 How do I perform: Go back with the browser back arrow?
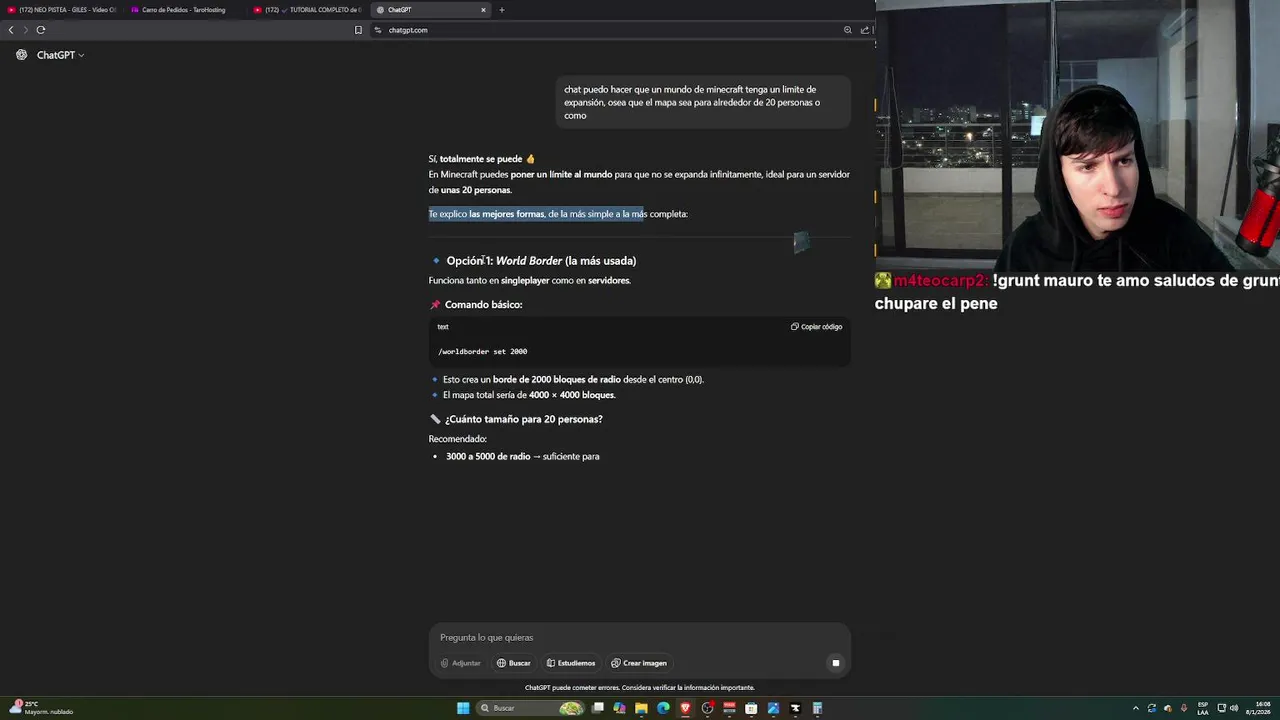click(x=11, y=30)
